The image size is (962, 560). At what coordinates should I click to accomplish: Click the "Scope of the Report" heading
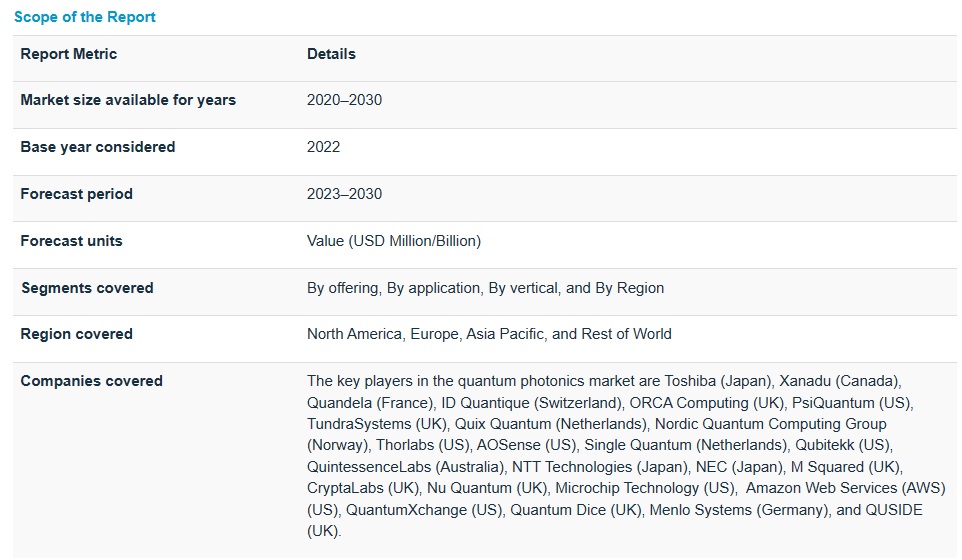point(85,17)
